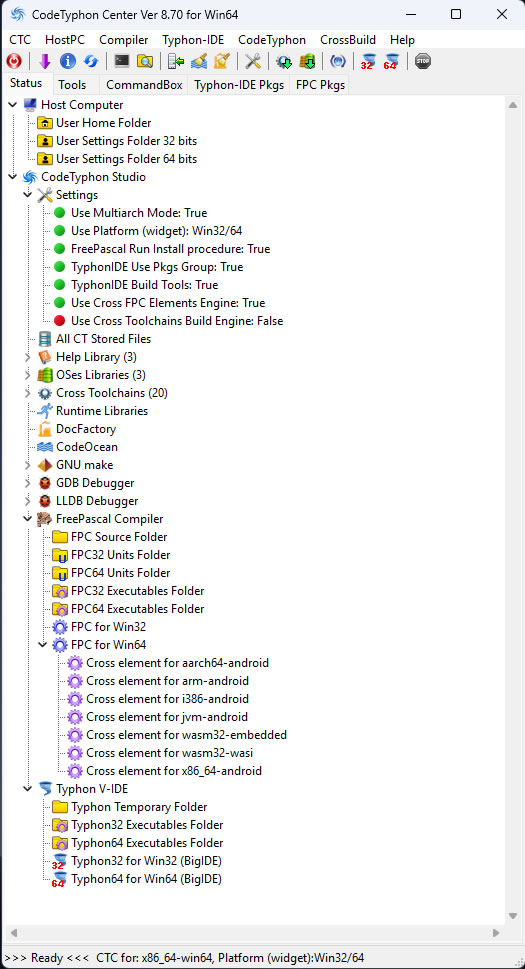Collapse the FPC for Win64 node
The image size is (525, 969).
tap(42, 645)
